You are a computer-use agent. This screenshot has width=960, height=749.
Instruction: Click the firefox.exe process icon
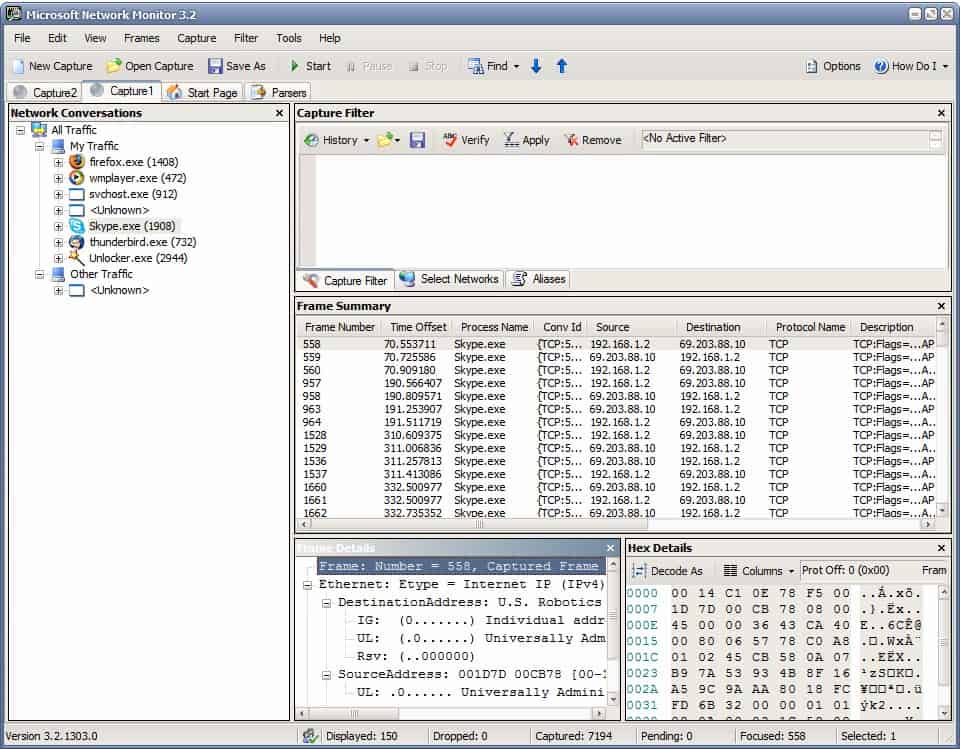(x=77, y=162)
